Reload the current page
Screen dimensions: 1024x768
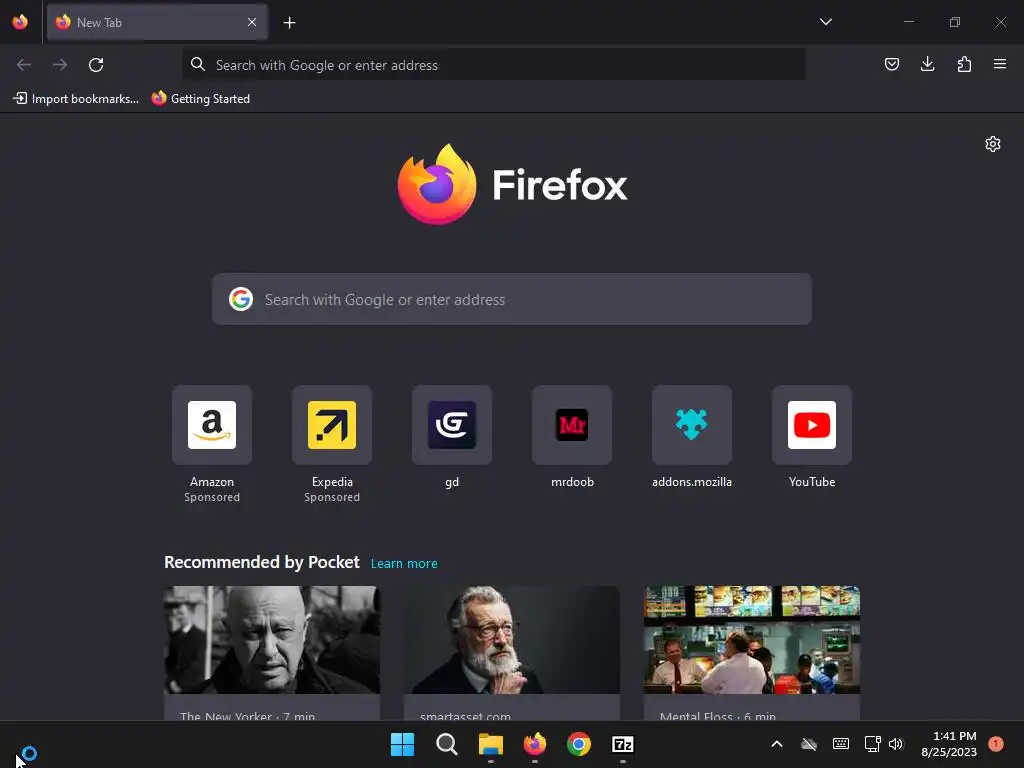click(96, 65)
